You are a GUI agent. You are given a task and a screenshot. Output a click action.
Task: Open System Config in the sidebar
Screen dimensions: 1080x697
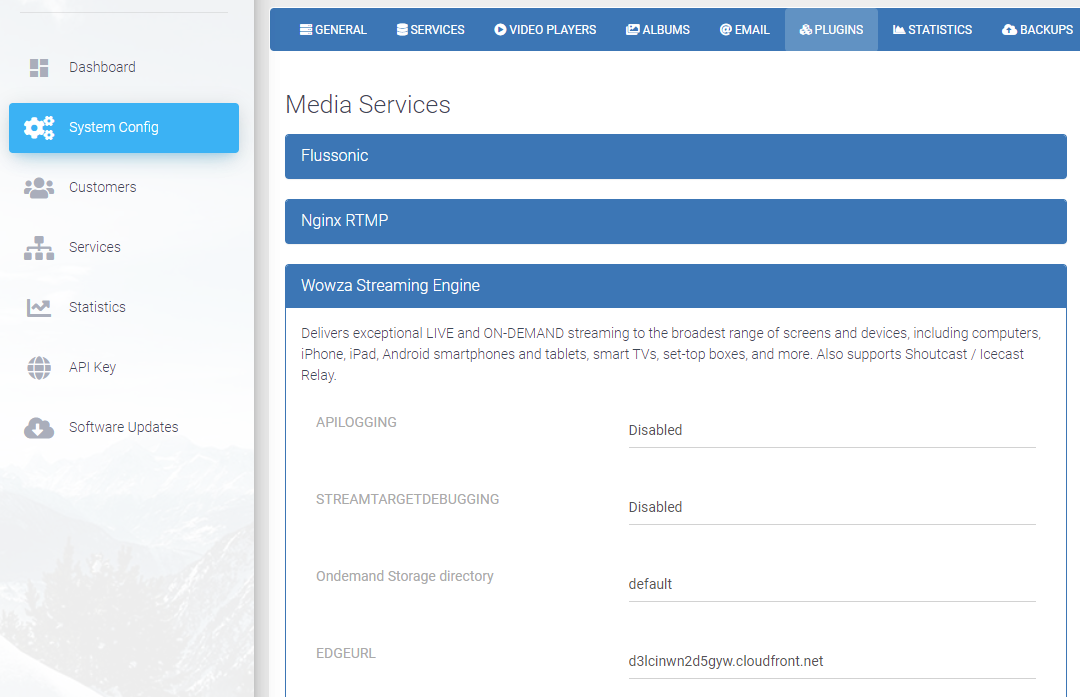click(124, 128)
